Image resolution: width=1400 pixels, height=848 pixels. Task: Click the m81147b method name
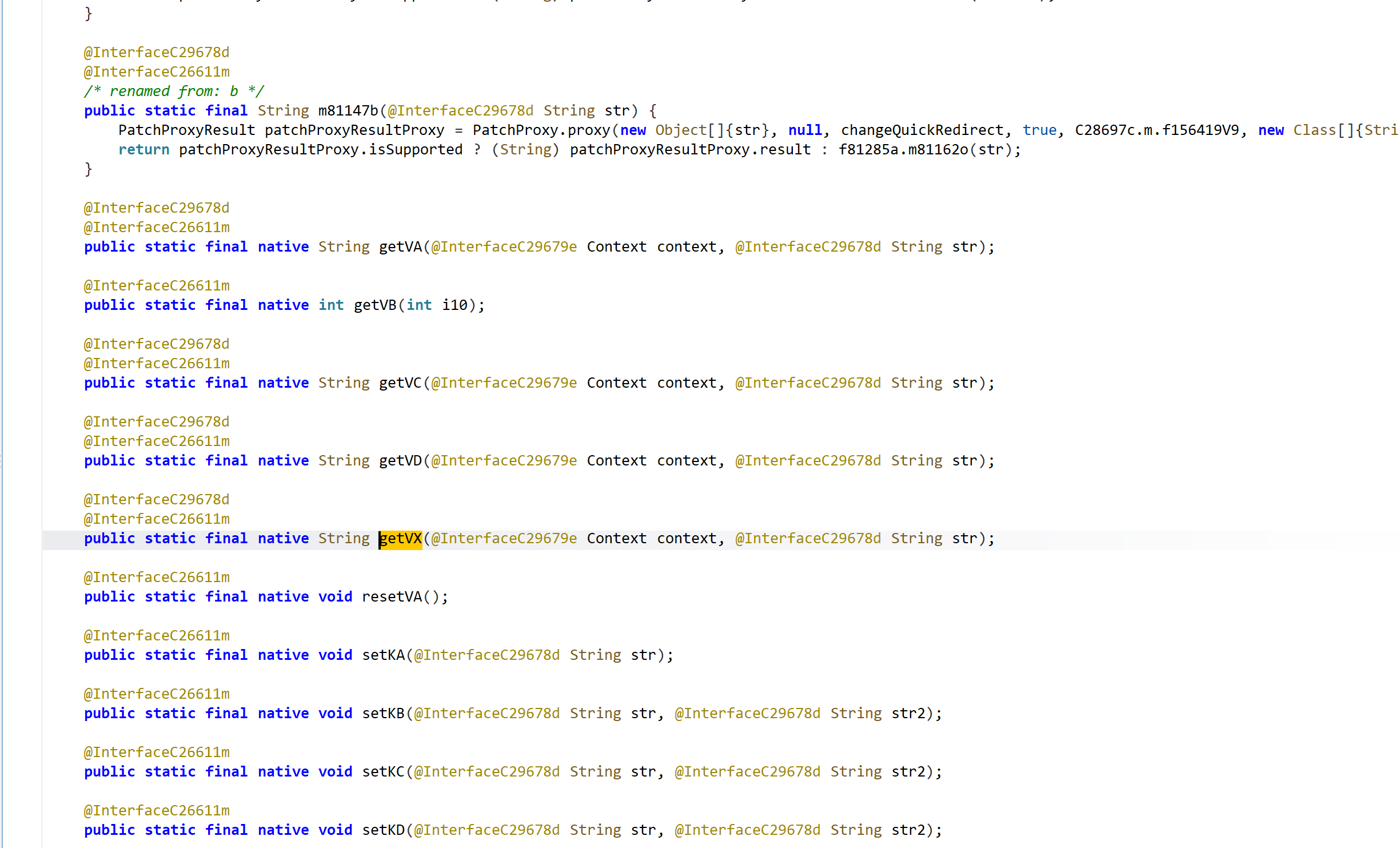click(x=348, y=111)
